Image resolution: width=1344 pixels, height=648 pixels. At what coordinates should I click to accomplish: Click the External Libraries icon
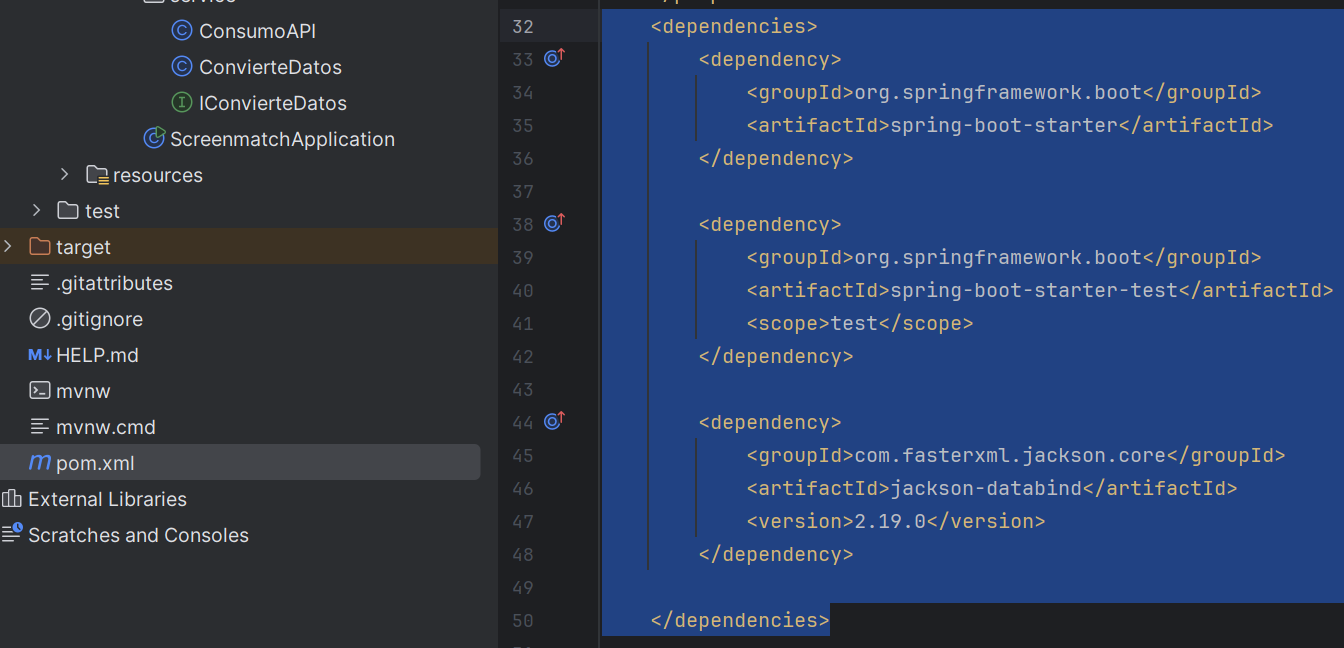point(12,499)
